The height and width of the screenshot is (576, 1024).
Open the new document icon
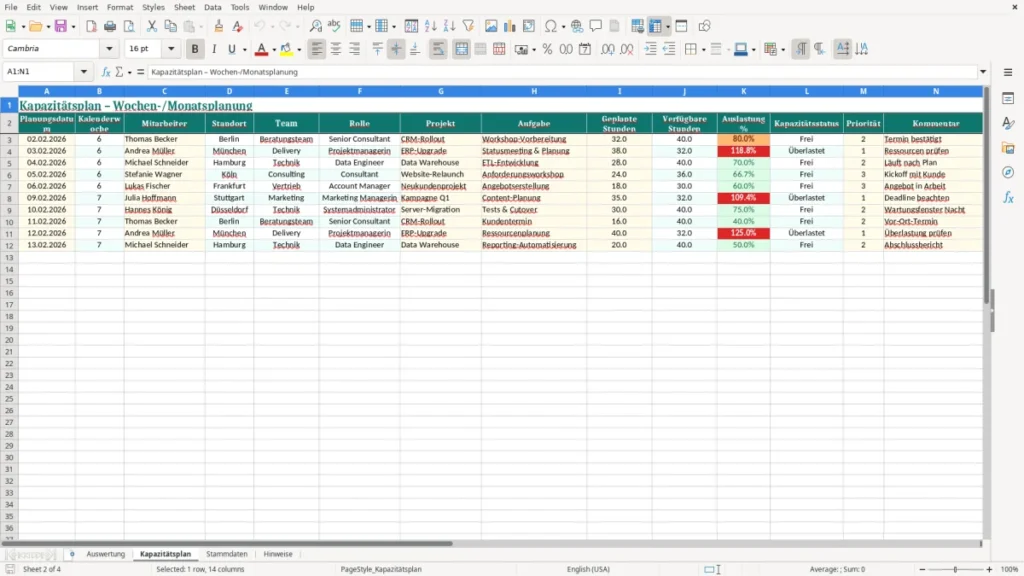(x=10, y=26)
